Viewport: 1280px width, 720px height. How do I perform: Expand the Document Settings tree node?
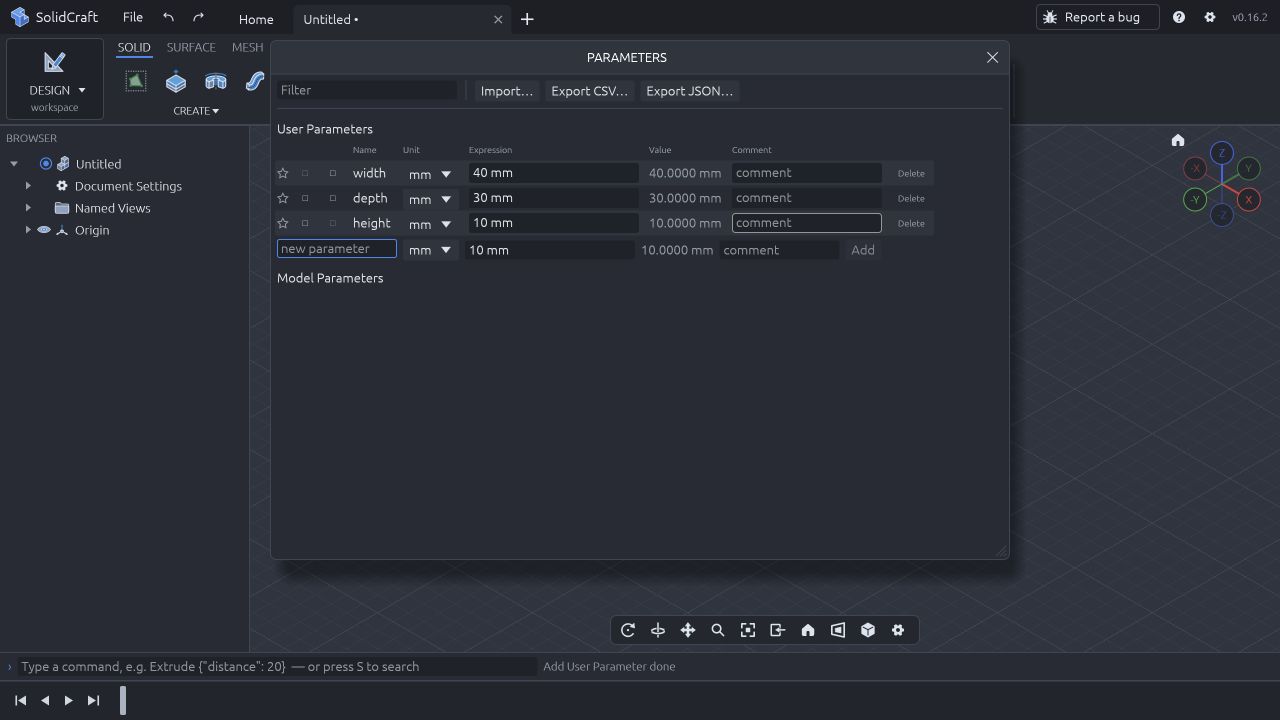click(x=28, y=186)
